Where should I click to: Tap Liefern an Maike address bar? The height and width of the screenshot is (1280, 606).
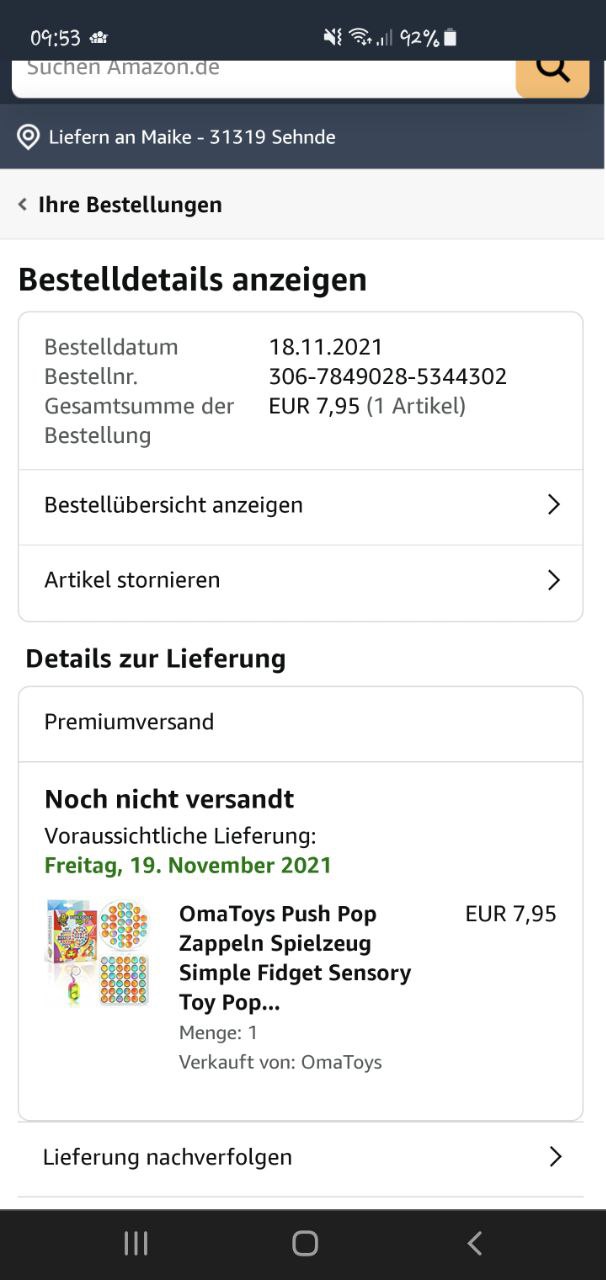[192, 137]
